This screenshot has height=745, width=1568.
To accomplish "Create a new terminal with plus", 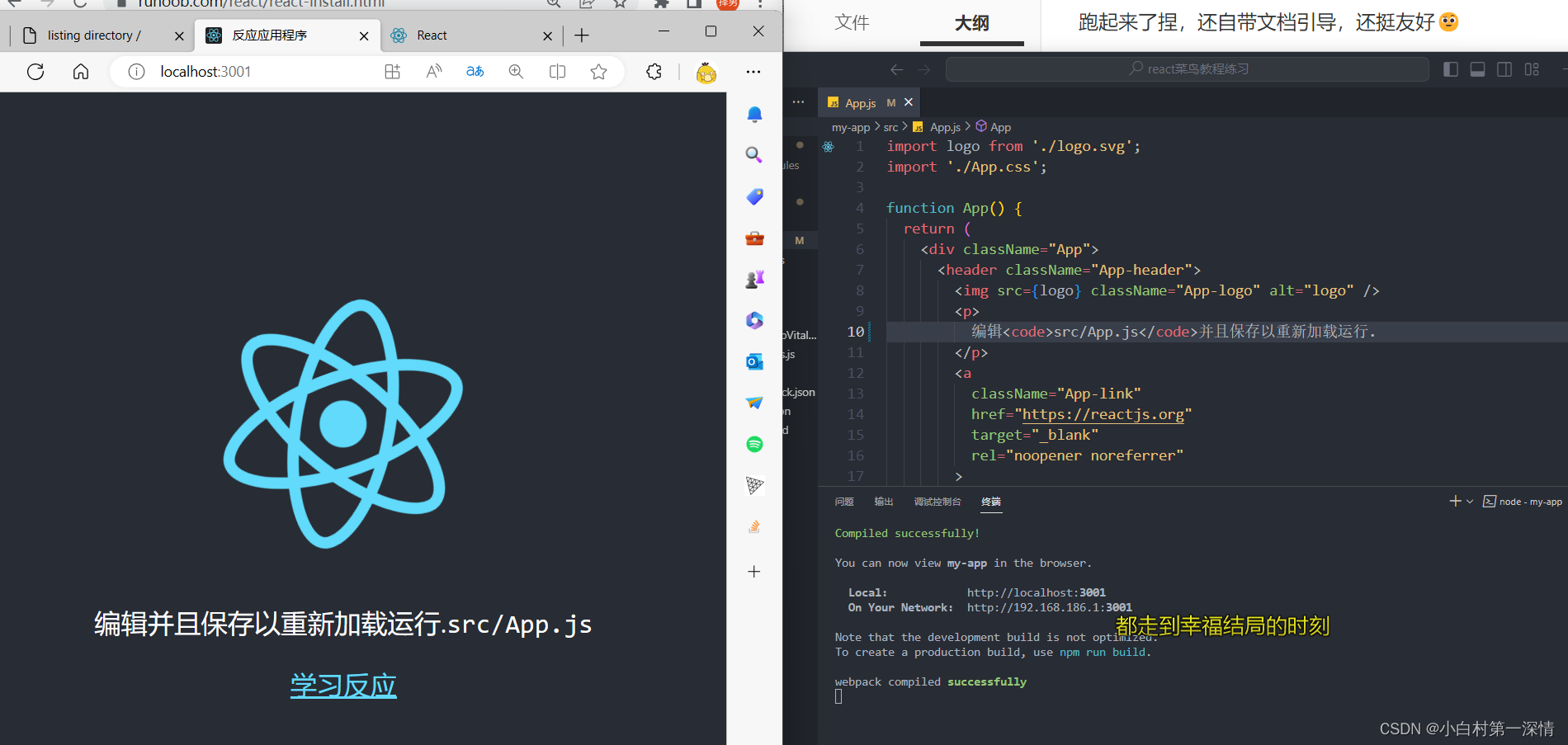I will (x=1455, y=501).
